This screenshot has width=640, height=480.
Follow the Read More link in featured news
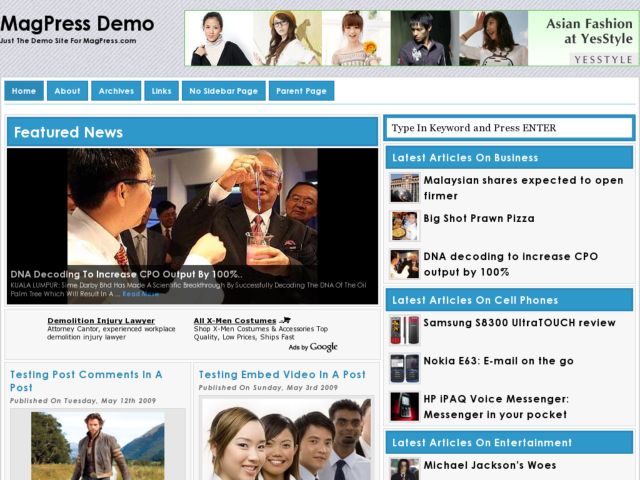(x=140, y=293)
